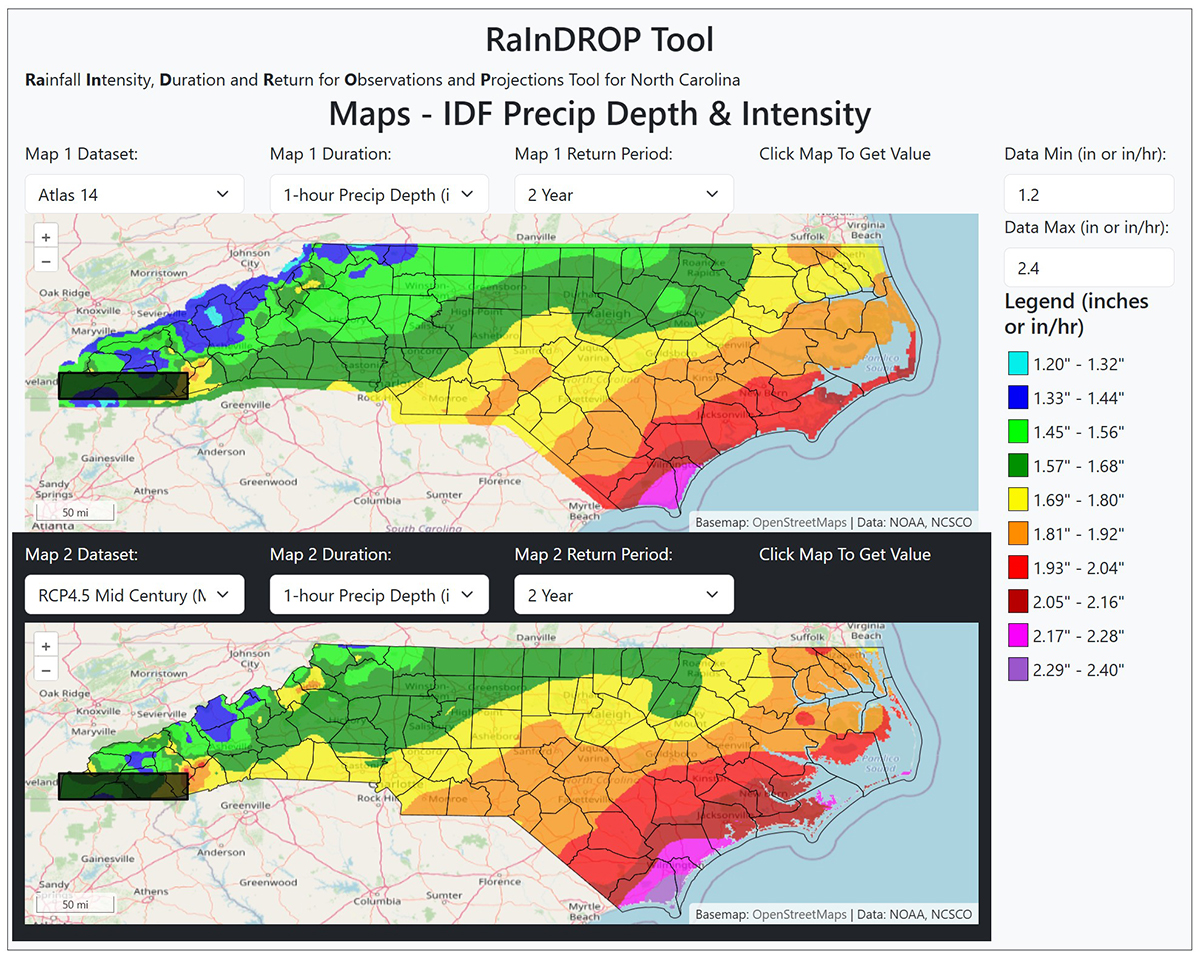Select the Data Max value field
Viewport: 1200px width, 954px height.
pyautogui.click(x=1088, y=267)
